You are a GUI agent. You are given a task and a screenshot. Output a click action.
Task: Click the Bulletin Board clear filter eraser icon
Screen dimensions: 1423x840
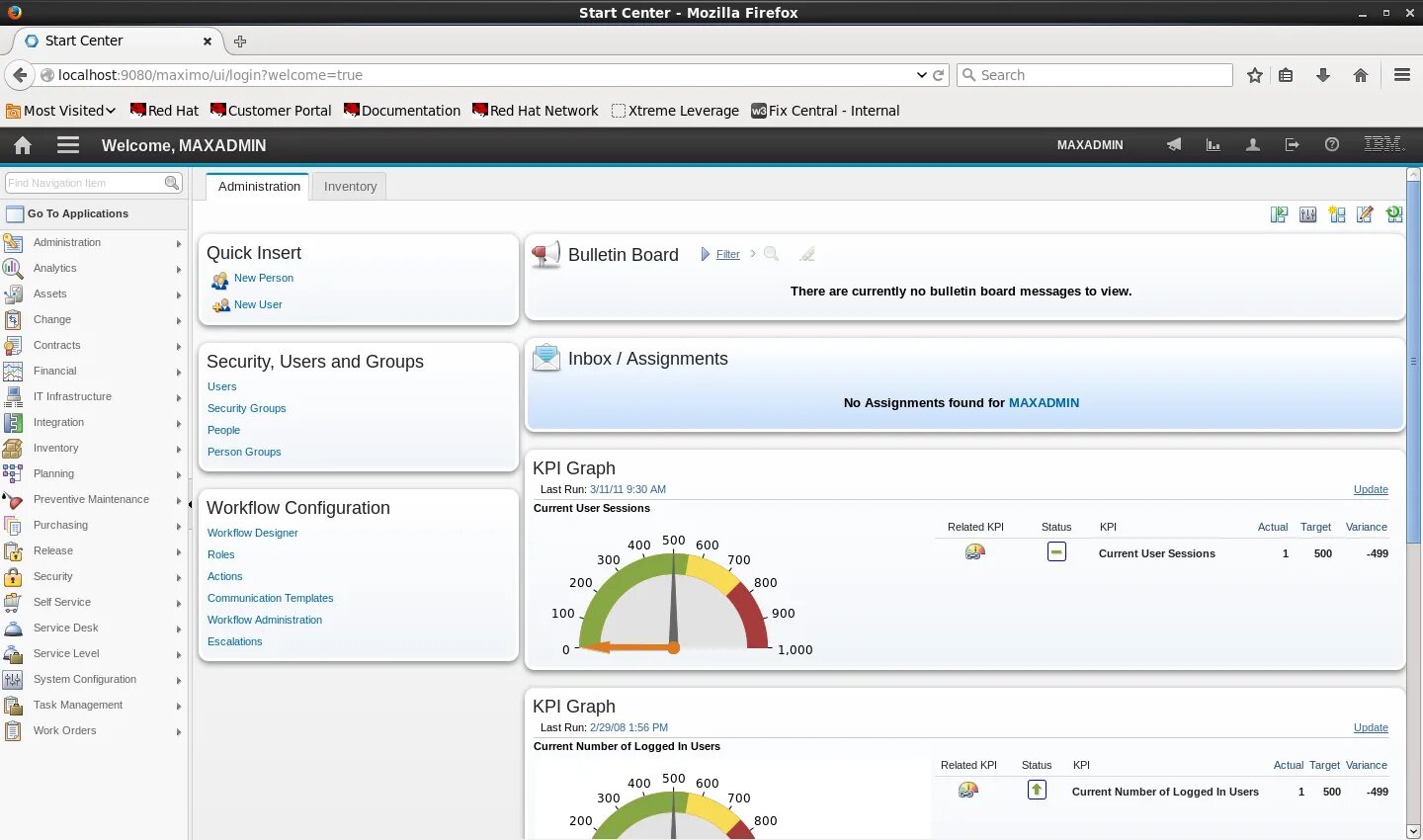[x=807, y=254]
